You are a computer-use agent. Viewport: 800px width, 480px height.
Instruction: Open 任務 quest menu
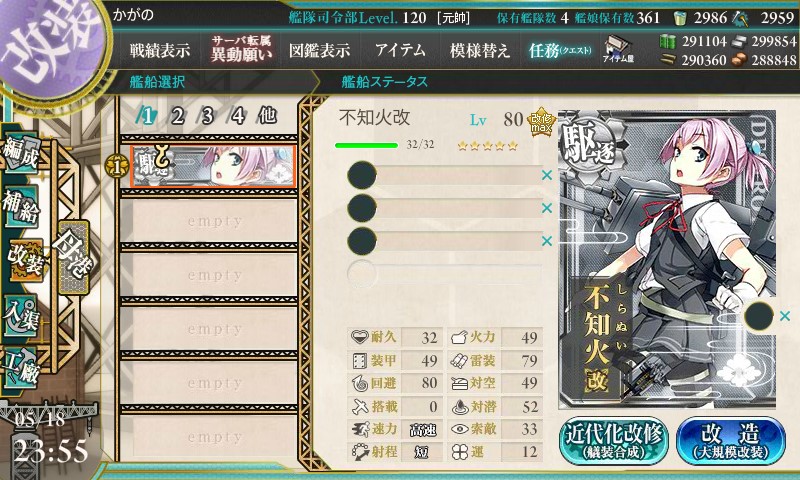pyautogui.click(x=560, y=50)
